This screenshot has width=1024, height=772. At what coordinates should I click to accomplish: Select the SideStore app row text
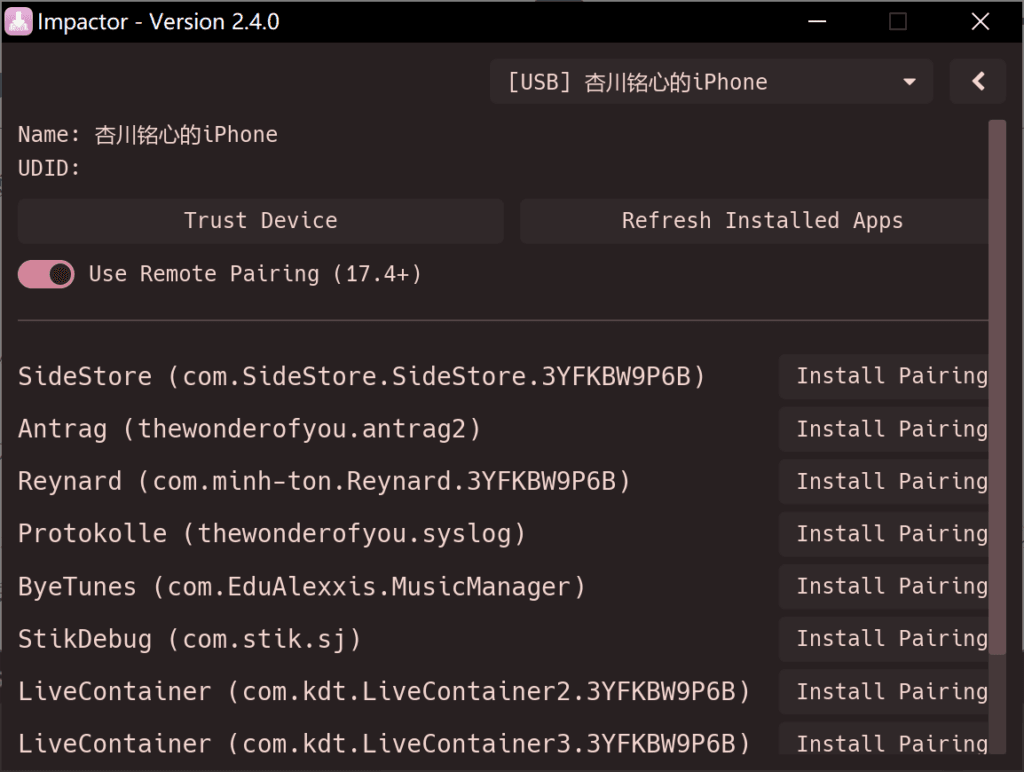[x=361, y=376]
